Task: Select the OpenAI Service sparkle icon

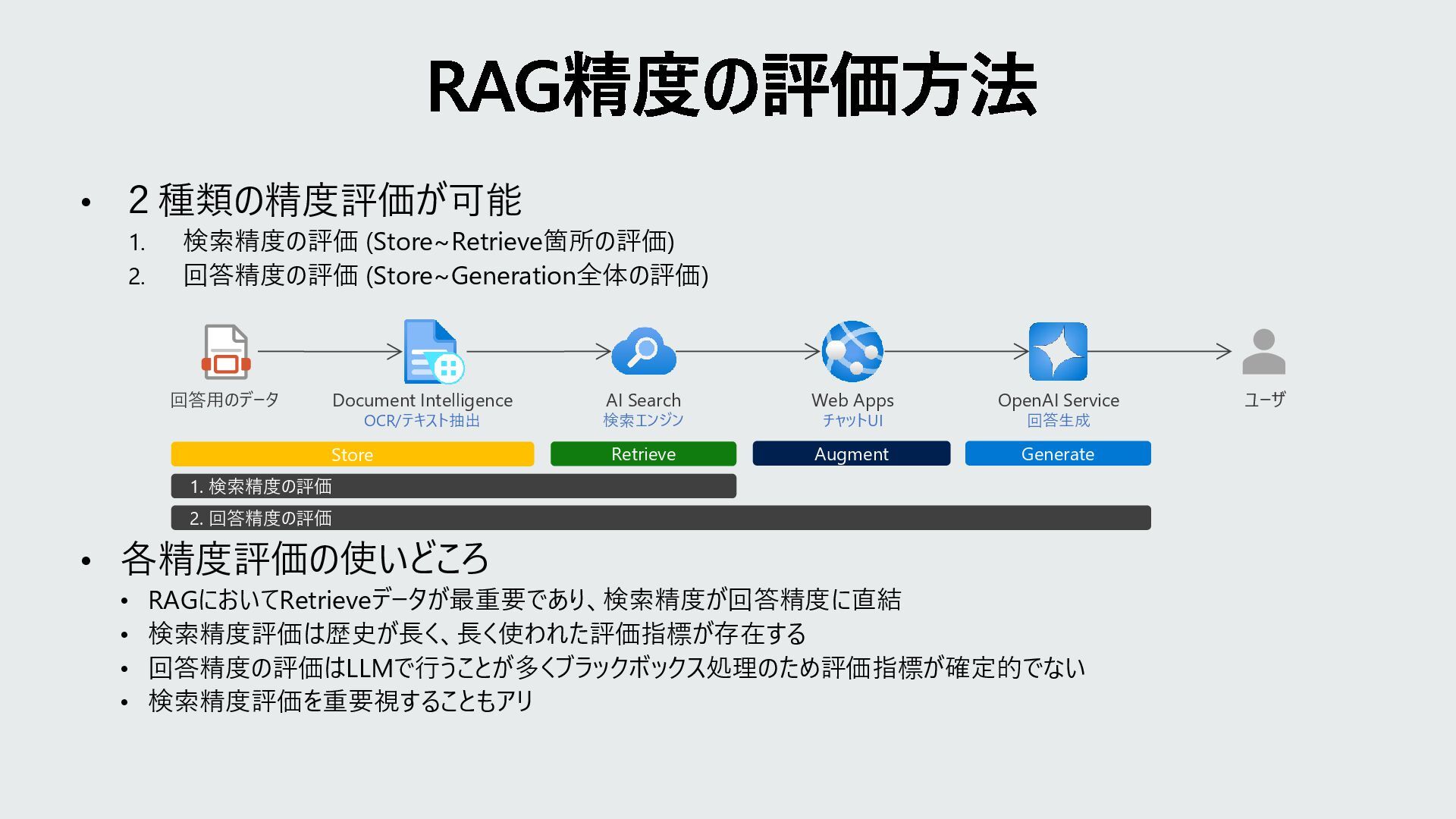Action: (1058, 351)
